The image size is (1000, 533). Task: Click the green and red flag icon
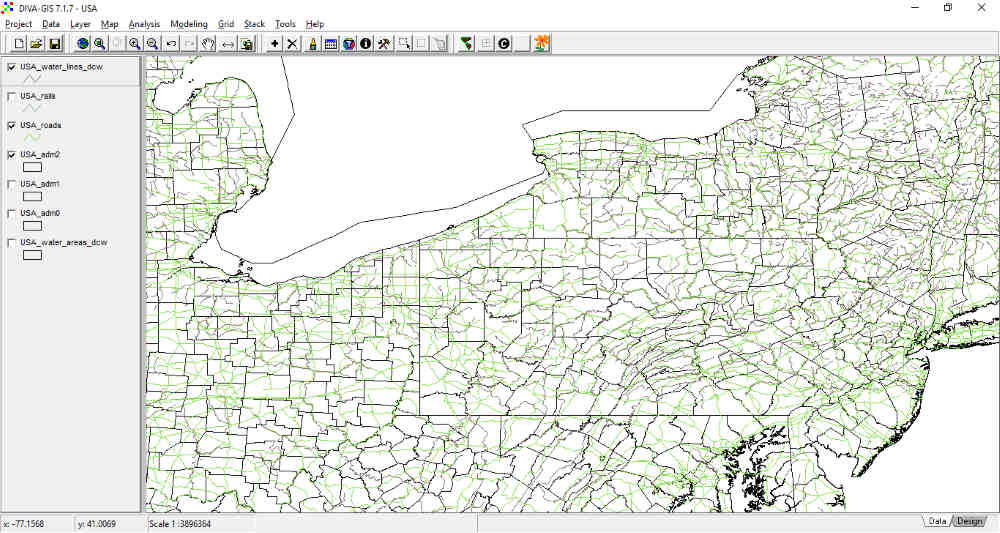pos(467,43)
